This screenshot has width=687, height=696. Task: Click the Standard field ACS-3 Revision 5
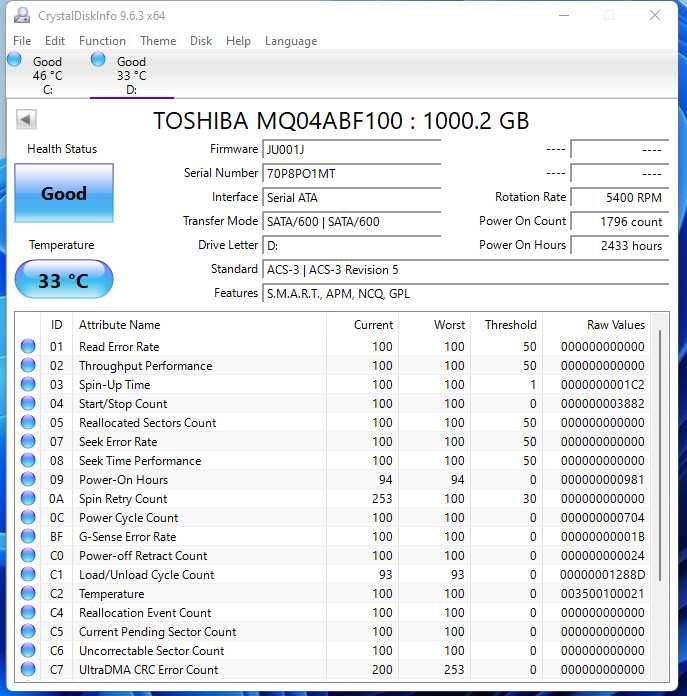point(466,269)
